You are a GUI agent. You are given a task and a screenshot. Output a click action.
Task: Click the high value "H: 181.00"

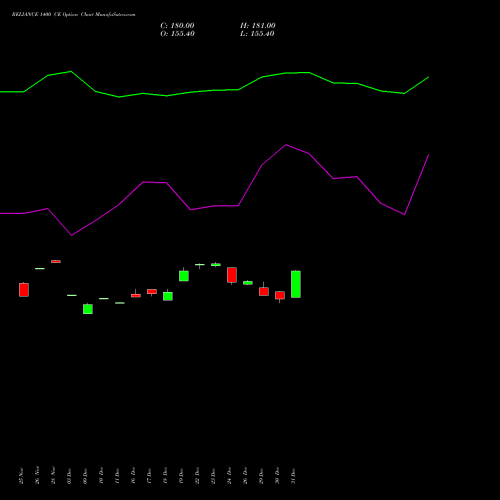[x=258, y=26]
